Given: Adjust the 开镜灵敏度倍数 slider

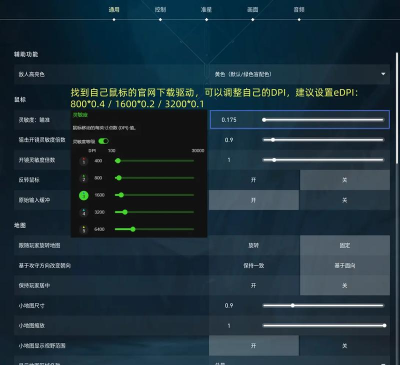Looking at the screenshot, I should (x=323, y=160).
